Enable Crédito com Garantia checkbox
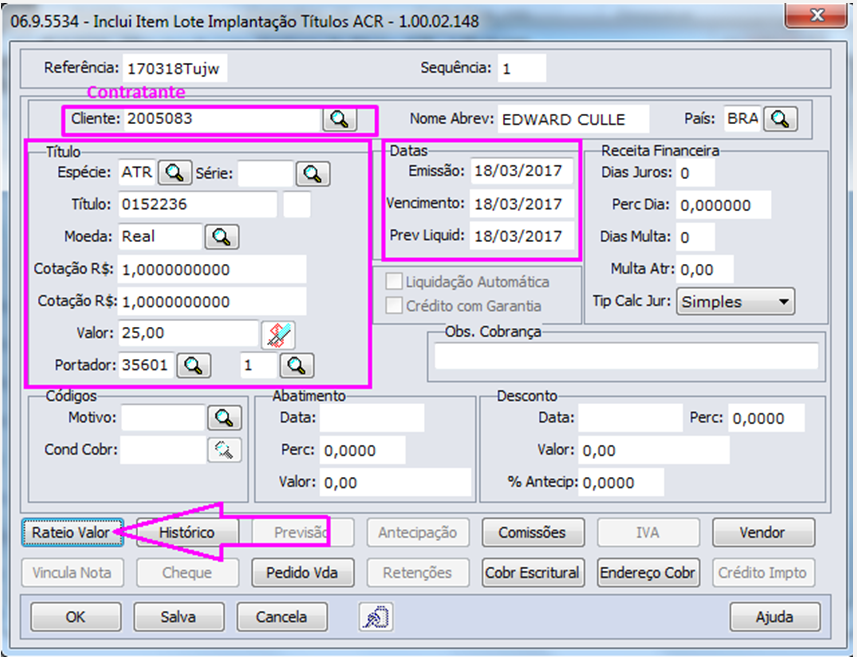Image resolution: width=857 pixels, height=666 pixels. [394, 305]
